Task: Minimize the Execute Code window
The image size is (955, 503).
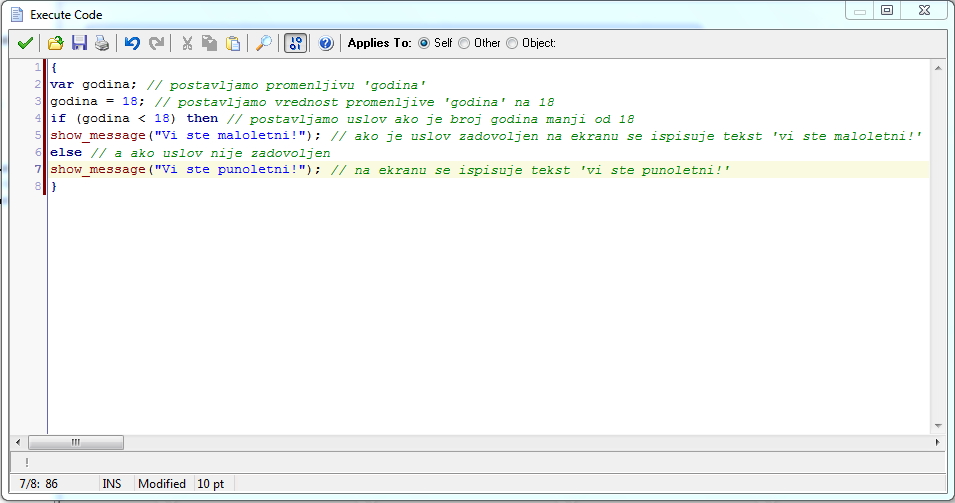Action: tap(859, 11)
